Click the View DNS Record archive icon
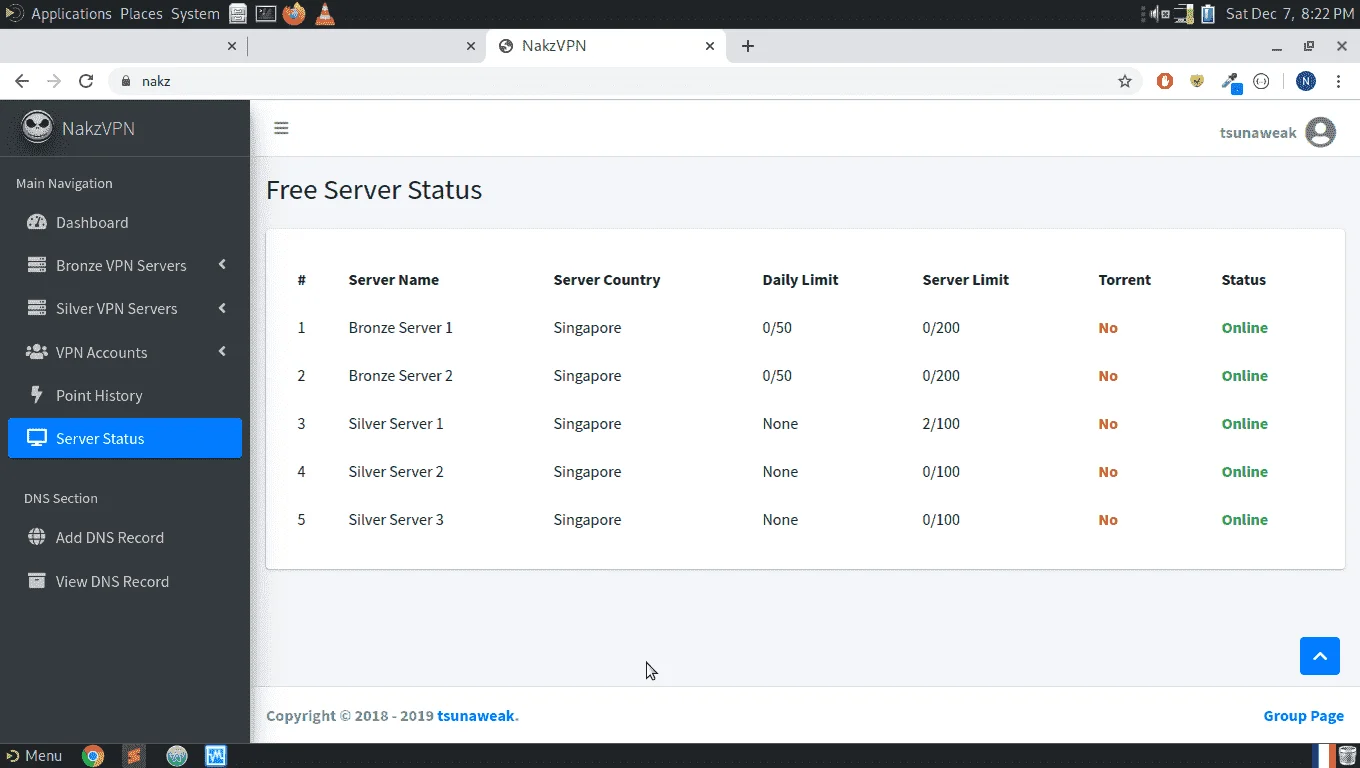 (x=37, y=581)
